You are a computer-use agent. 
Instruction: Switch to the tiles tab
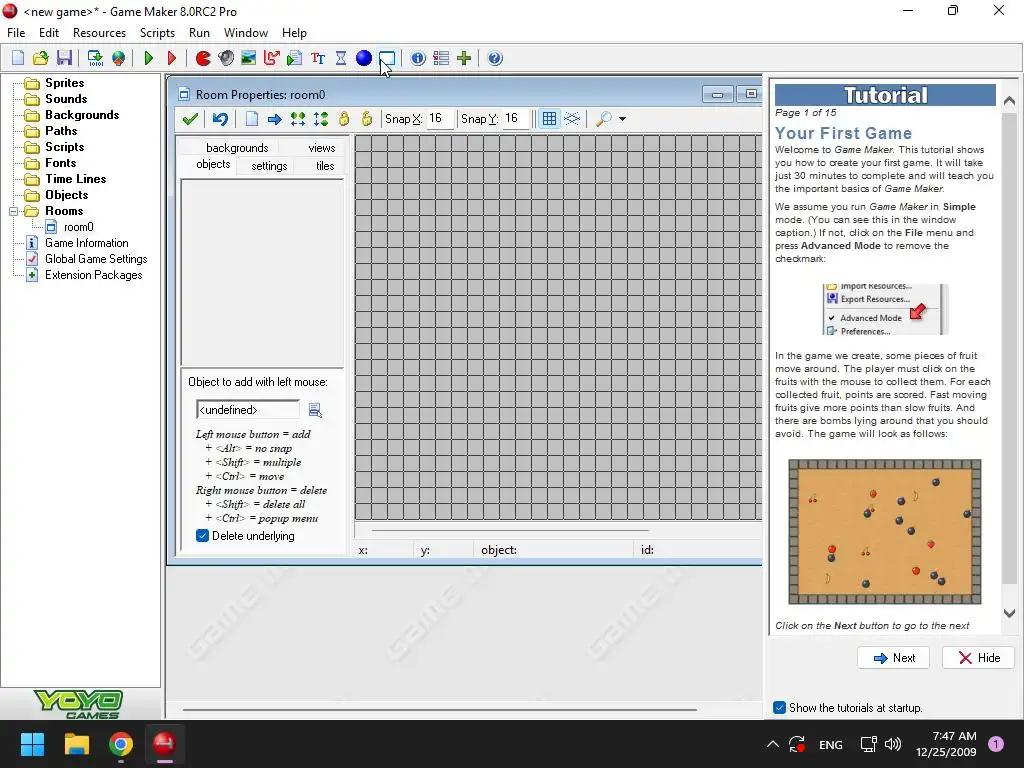(x=325, y=166)
